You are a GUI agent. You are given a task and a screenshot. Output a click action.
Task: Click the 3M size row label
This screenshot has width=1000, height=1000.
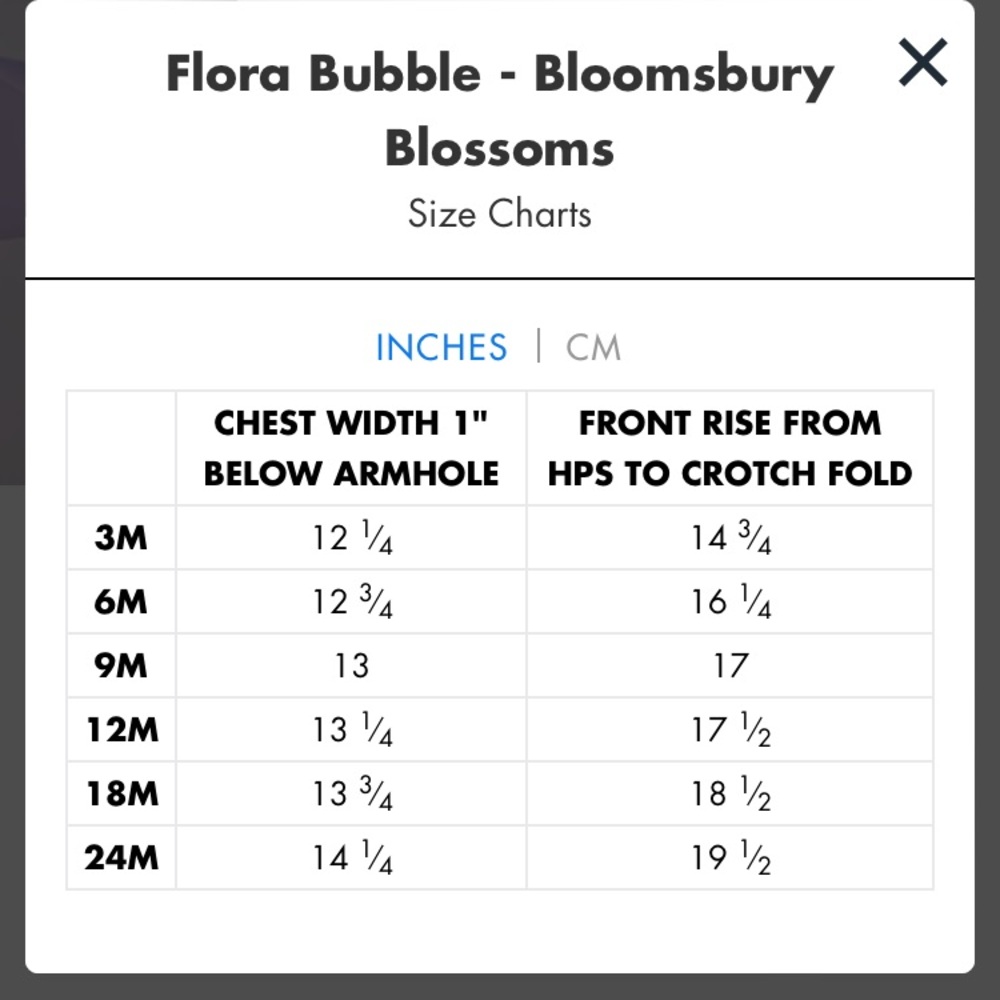click(x=121, y=538)
